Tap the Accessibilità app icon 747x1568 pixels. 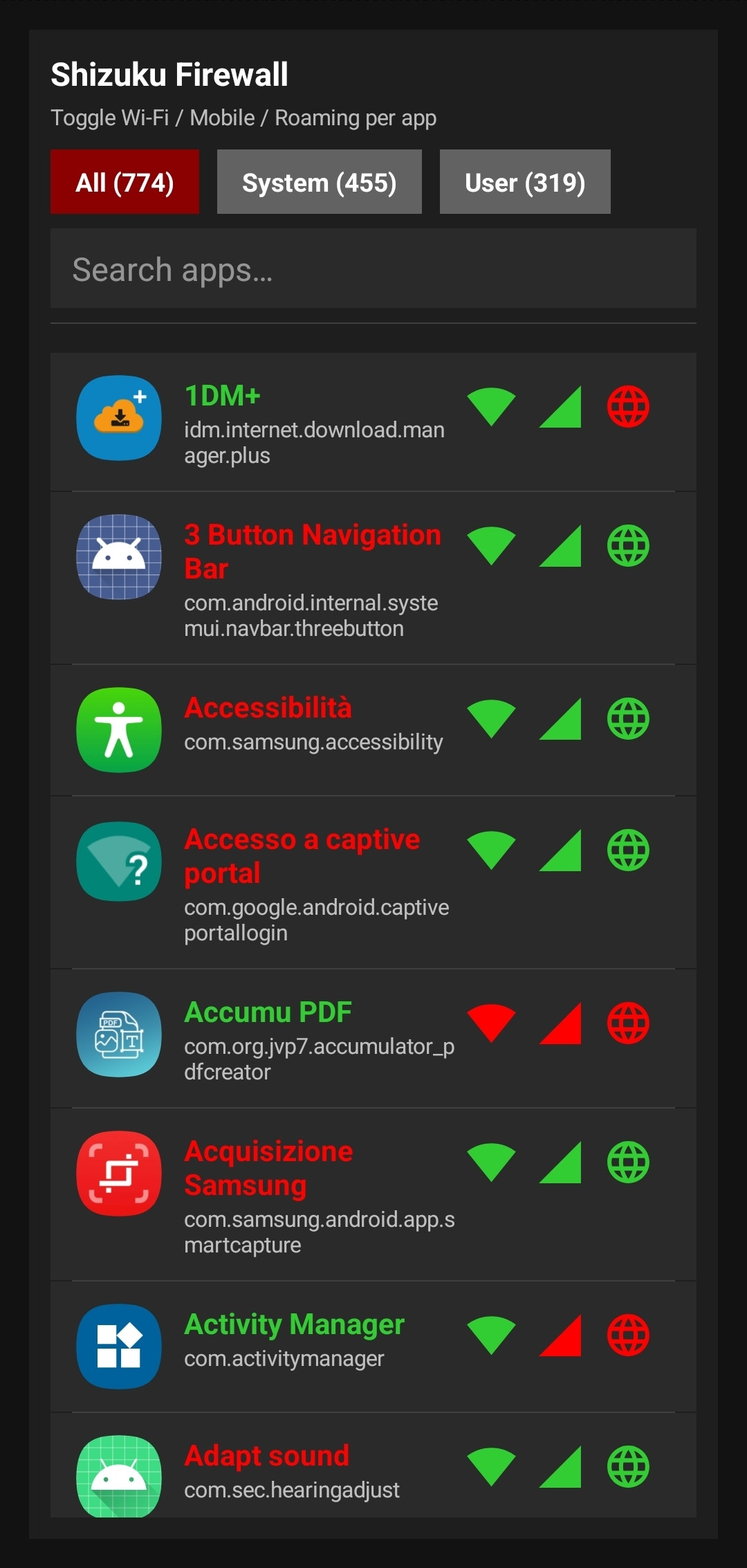point(119,729)
